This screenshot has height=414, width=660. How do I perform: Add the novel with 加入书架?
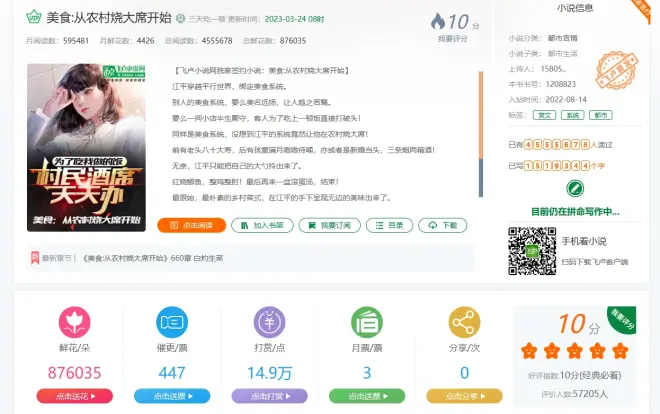point(262,226)
